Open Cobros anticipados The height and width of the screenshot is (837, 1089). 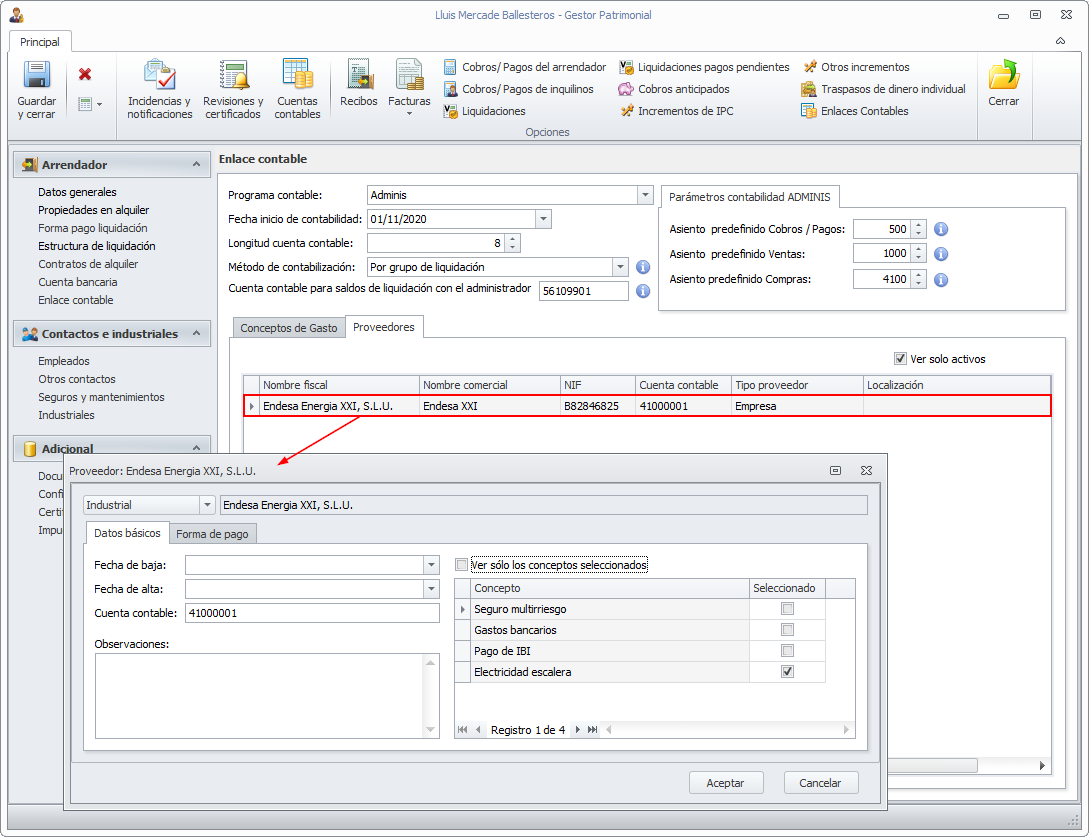click(x=674, y=89)
